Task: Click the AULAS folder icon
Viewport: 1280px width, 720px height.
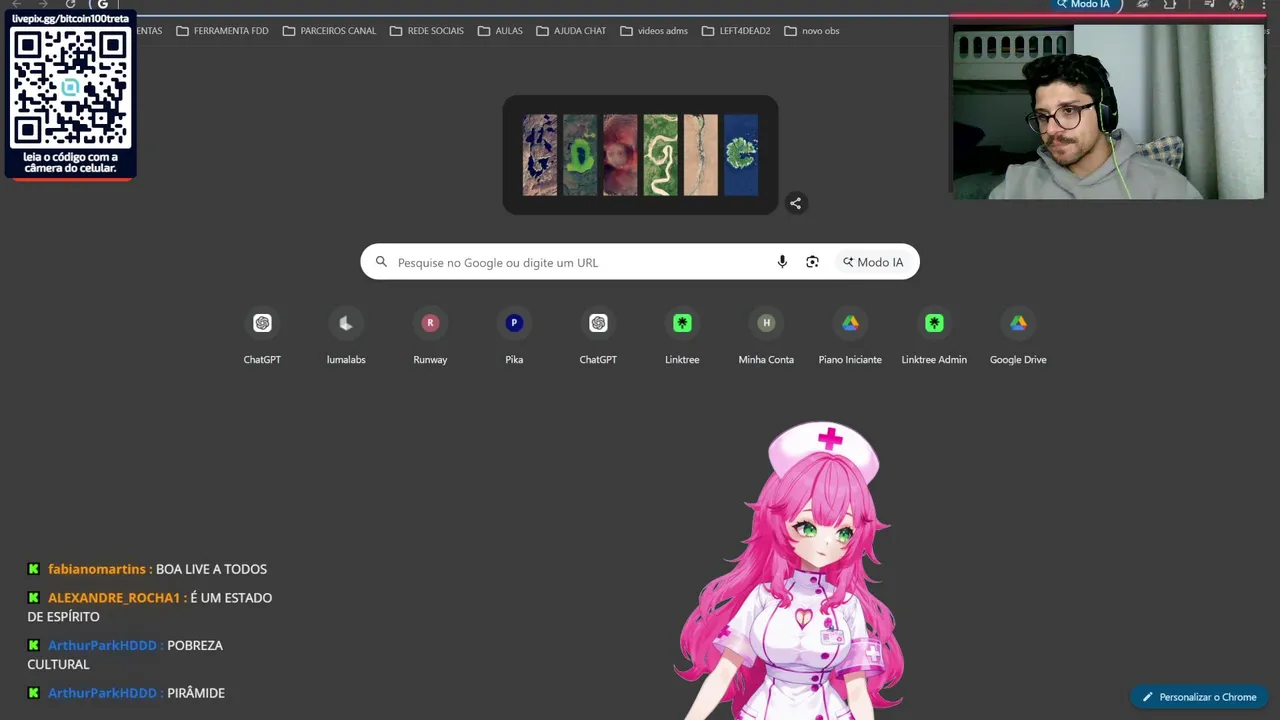Action: pyautogui.click(x=484, y=31)
